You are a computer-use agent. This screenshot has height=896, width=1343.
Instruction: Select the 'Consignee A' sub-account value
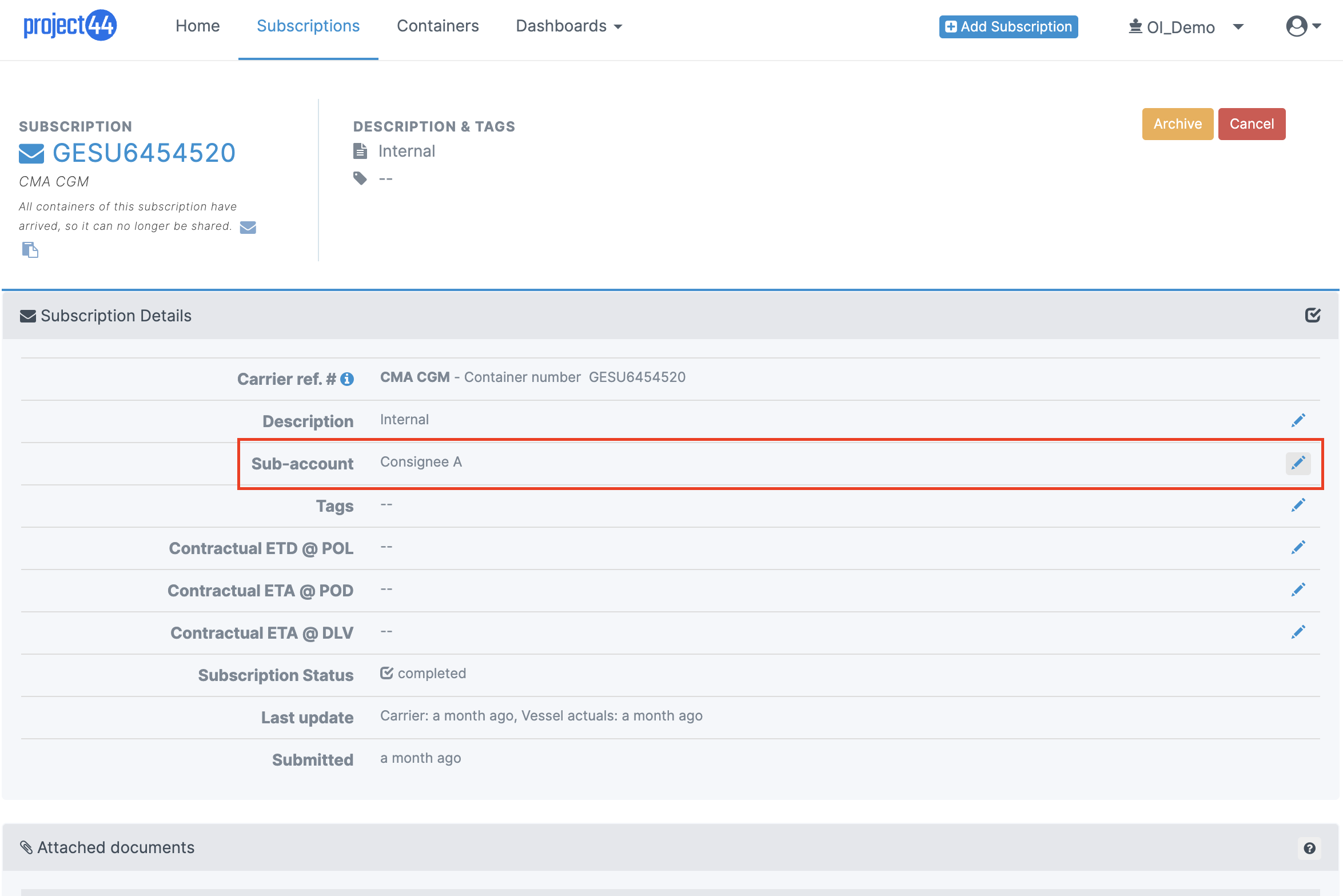(421, 462)
